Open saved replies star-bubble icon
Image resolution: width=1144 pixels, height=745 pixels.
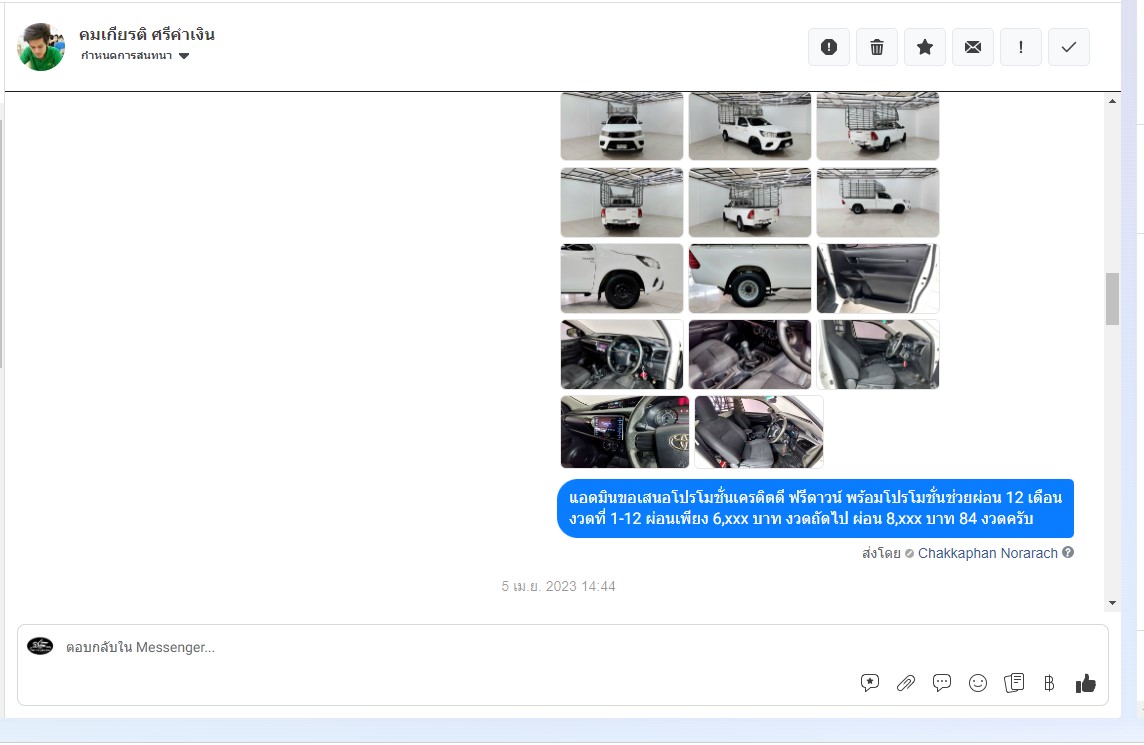(870, 683)
